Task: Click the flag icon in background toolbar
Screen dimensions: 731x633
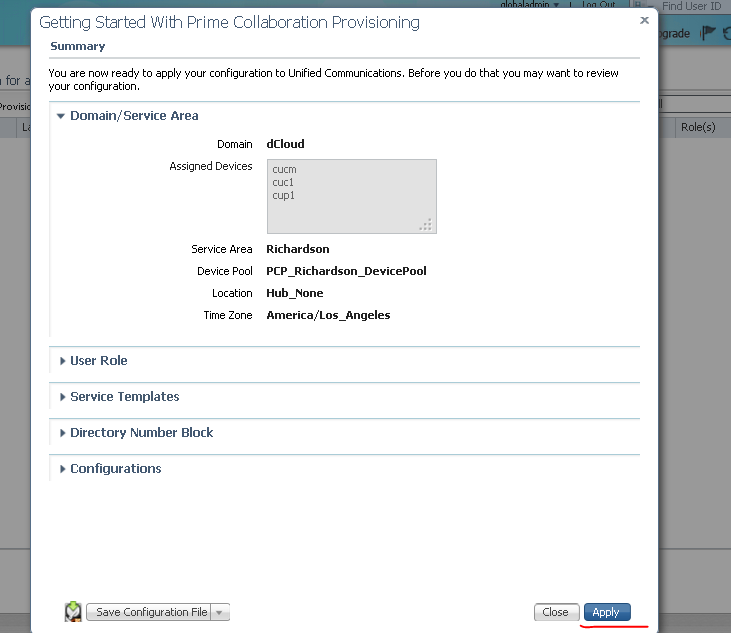Action: pos(708,33)
